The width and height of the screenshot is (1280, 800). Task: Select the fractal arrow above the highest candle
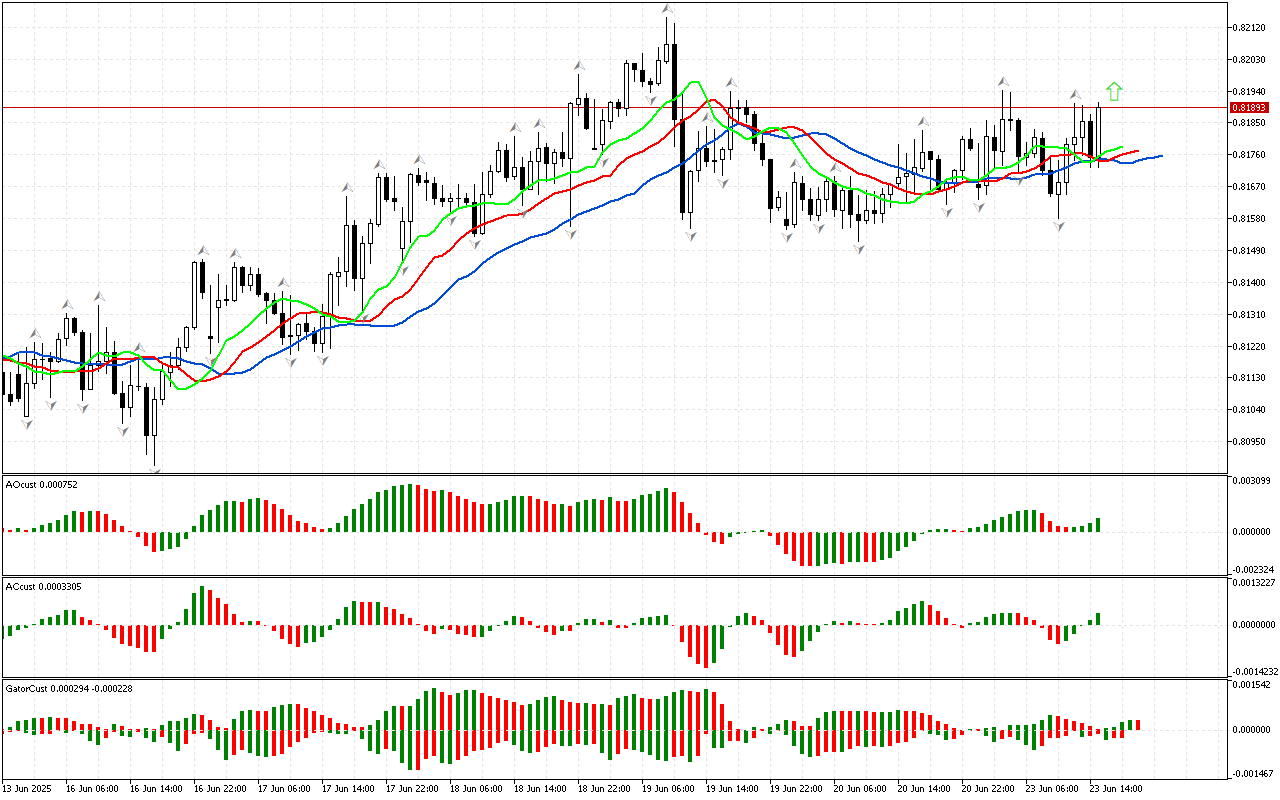coord(667,9)
